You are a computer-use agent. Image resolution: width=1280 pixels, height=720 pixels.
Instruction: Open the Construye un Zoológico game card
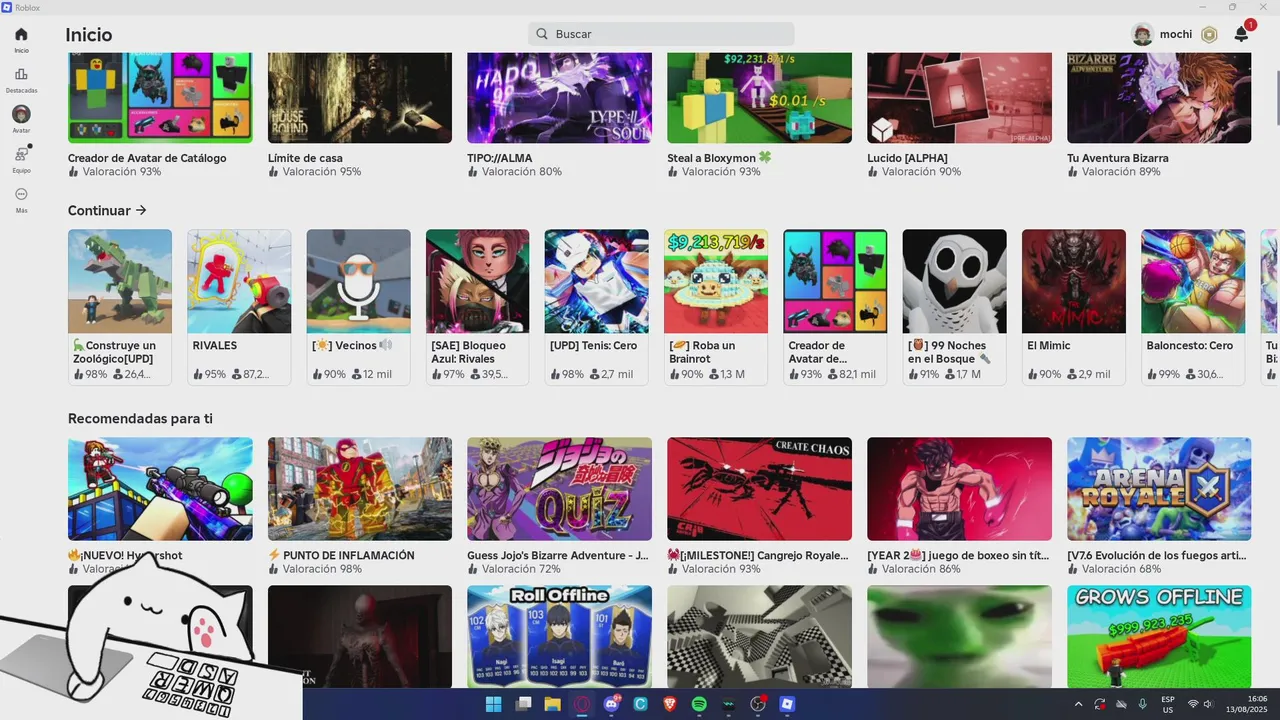[x=120, y=307]
